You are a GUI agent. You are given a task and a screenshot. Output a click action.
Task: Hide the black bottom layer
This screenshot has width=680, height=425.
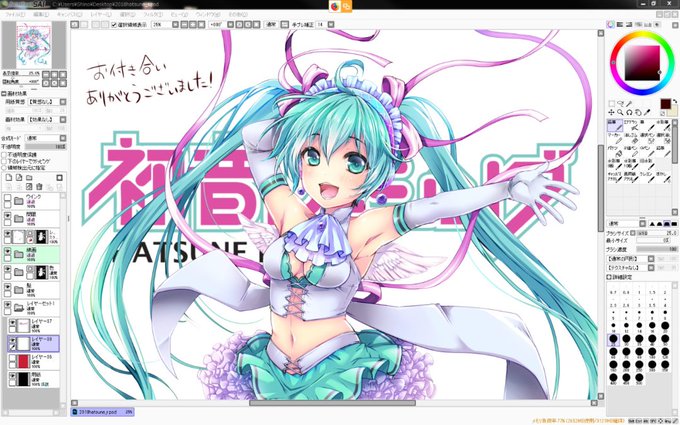(x=12, y=376)
